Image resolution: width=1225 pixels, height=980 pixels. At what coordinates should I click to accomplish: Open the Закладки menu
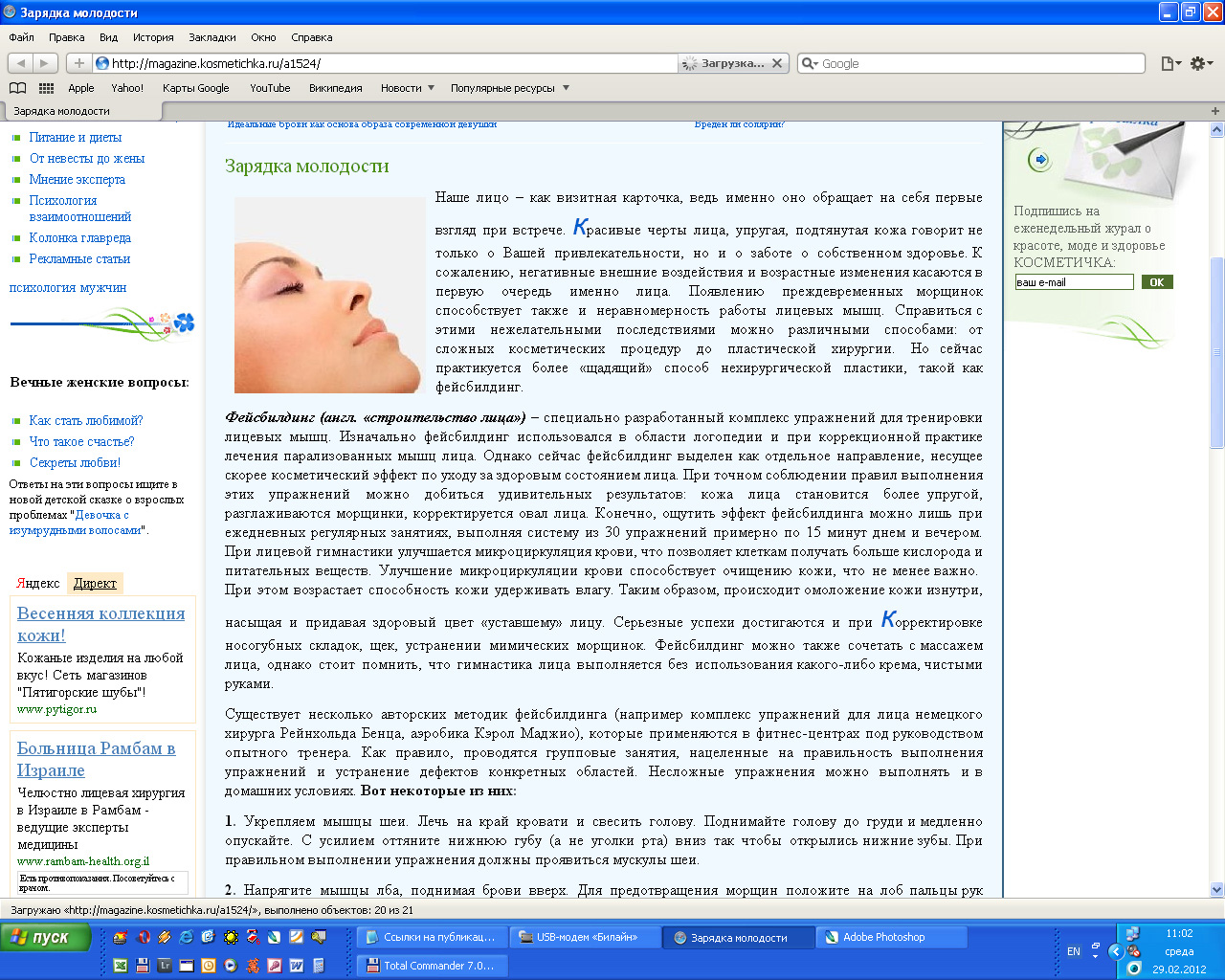(x=212, y=37)
